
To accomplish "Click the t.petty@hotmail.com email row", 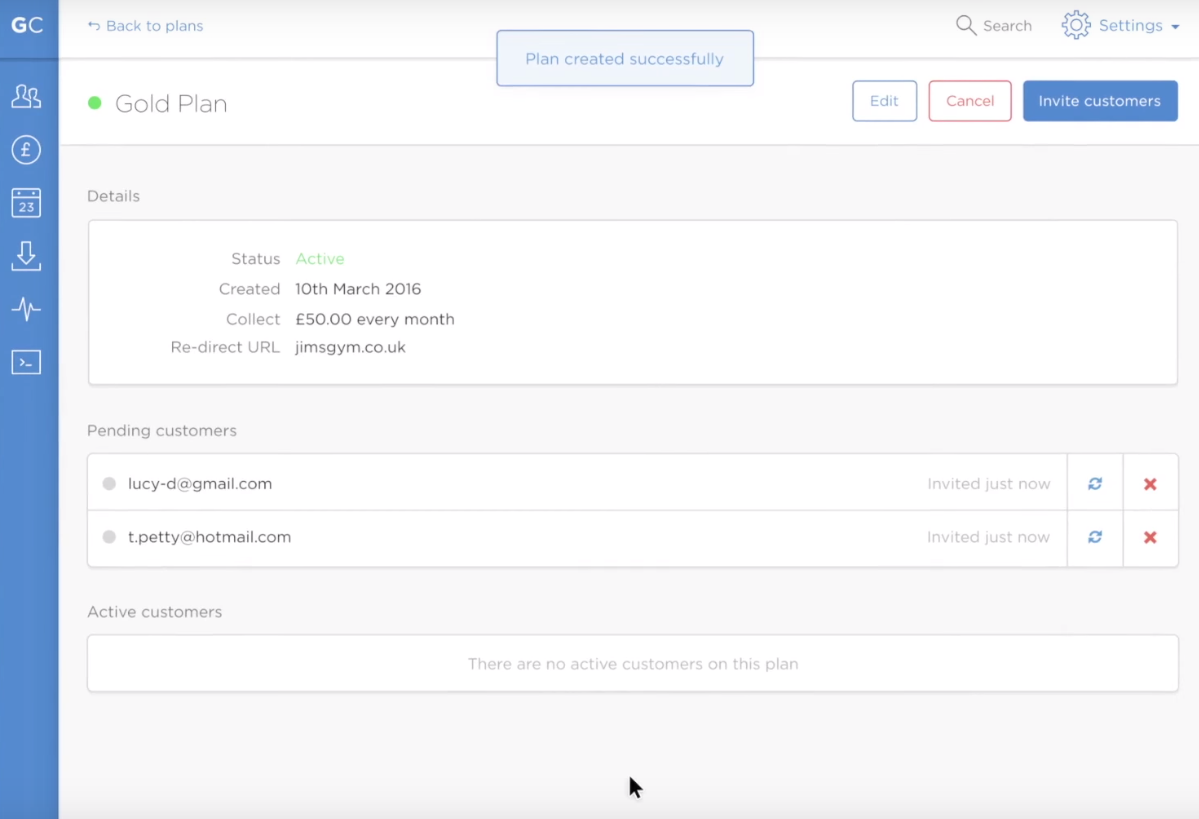I will [577, 537].
